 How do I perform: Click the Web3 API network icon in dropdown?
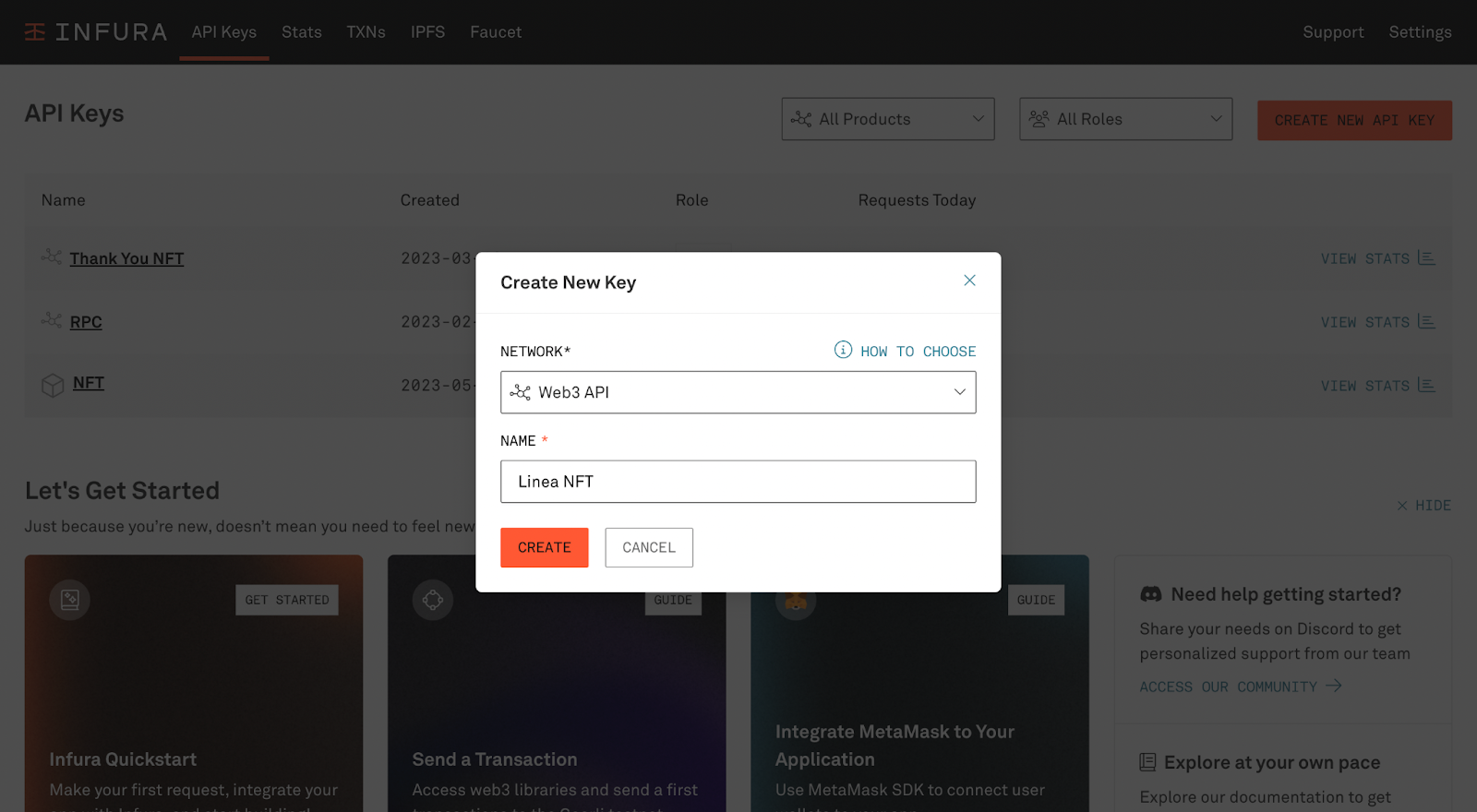pyautogui.click(x=521, y=392)
